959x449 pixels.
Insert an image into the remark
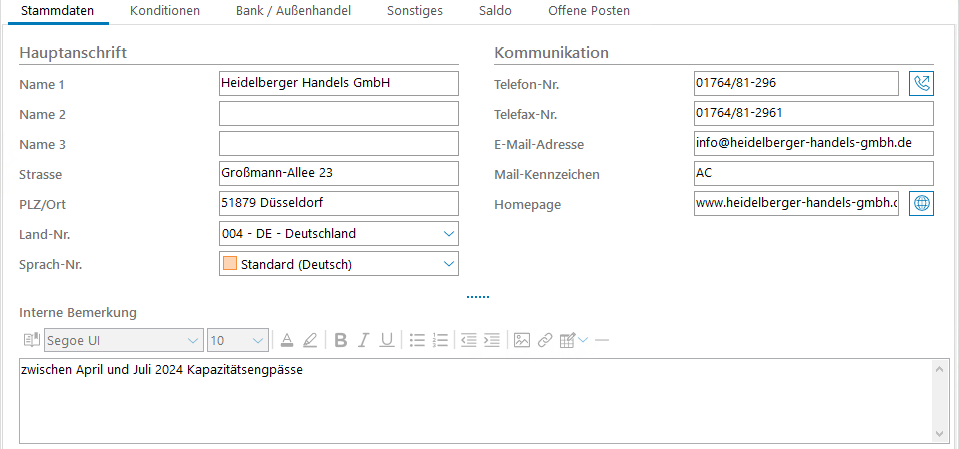point(521,340)
